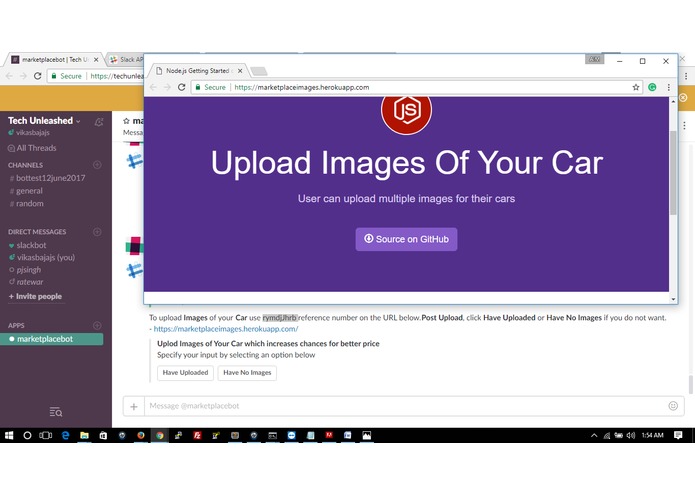Click the red JS logo on the page

[406, 113]
